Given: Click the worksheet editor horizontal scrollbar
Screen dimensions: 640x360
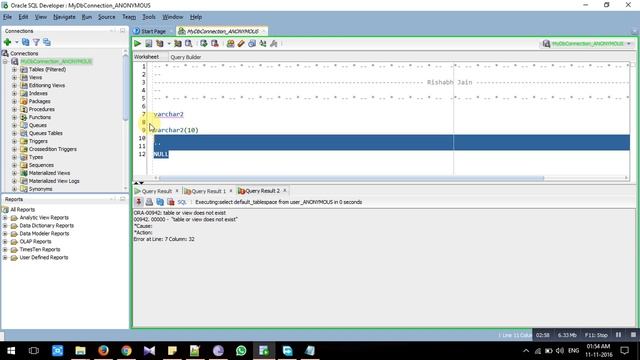Looking at the screenshot, I should [351, 178].
